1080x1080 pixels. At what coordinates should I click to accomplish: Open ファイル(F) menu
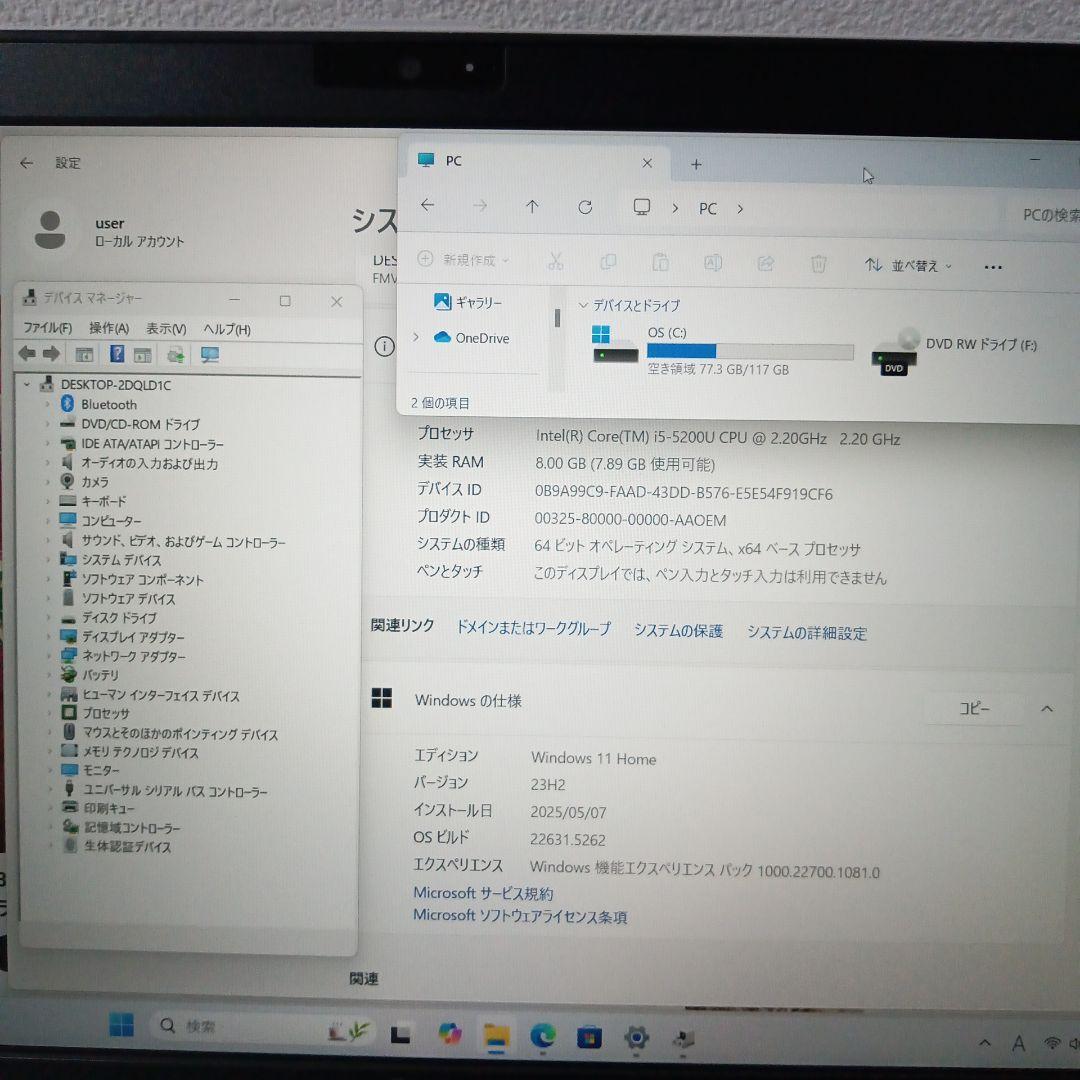click(48, 328)
